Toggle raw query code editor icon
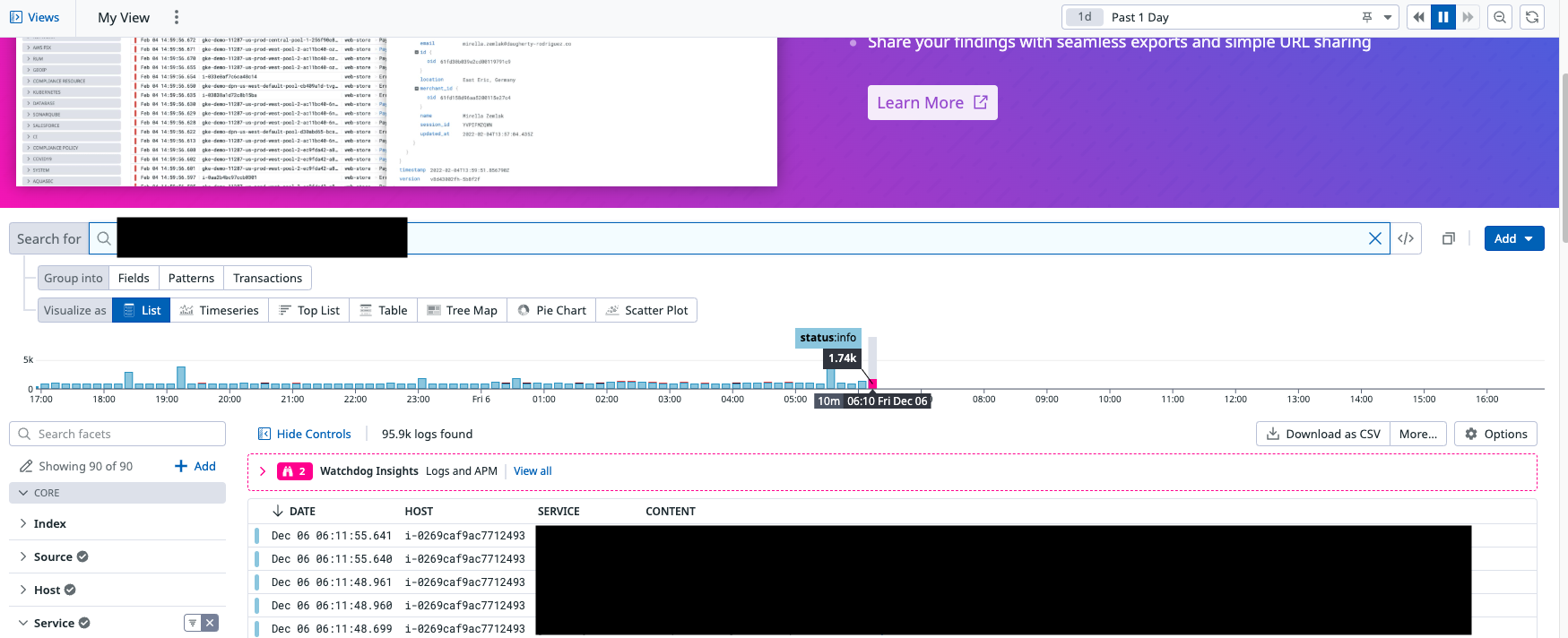Screen dimensions: 1568x638 (x=1406, y=238)
